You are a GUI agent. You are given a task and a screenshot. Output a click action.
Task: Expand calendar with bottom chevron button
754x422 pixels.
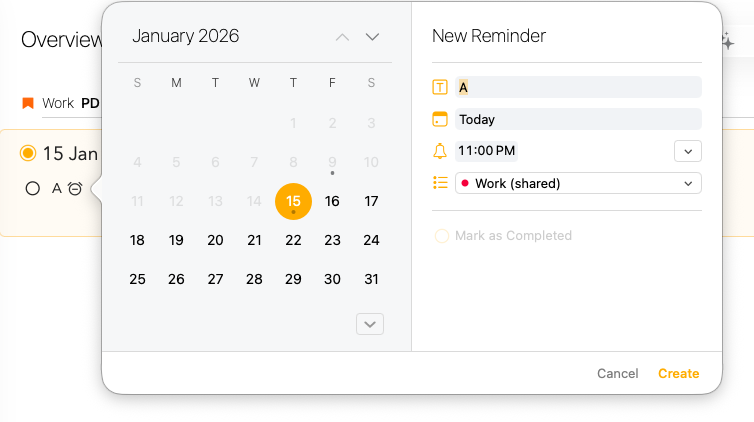tap(370, 323)
